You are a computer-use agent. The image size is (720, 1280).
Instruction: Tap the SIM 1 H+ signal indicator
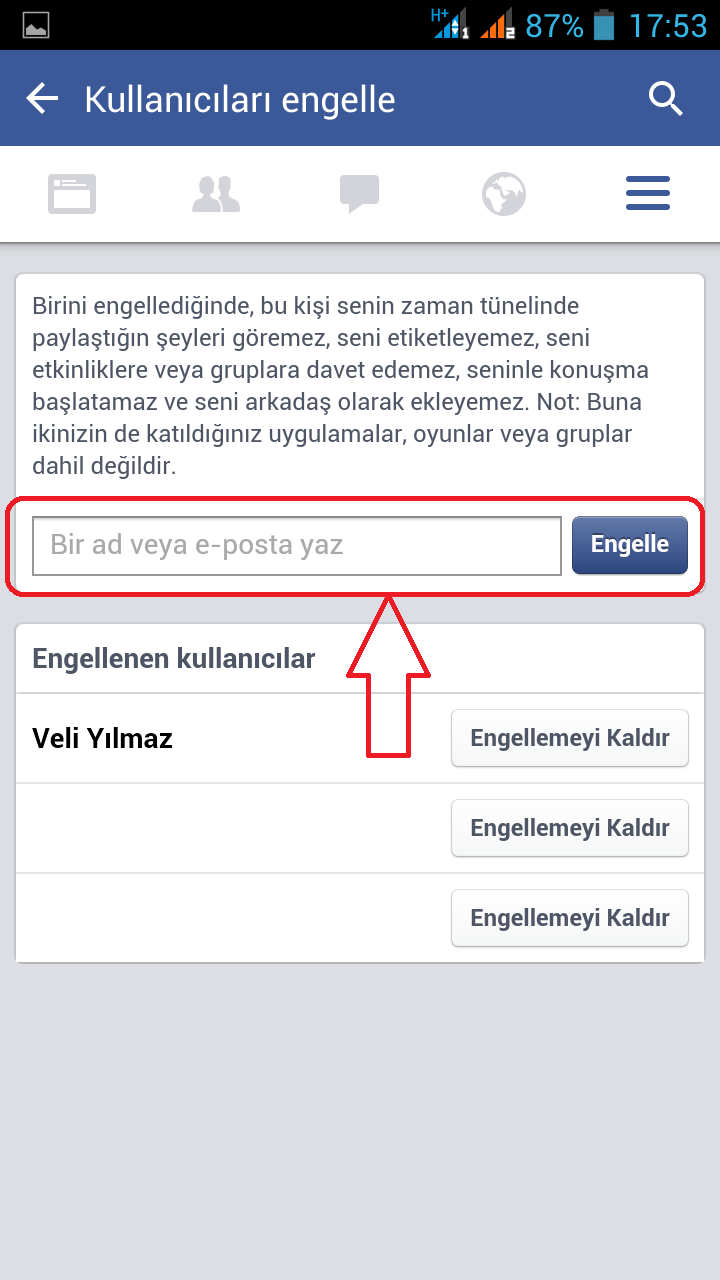(x=450, y=23)
